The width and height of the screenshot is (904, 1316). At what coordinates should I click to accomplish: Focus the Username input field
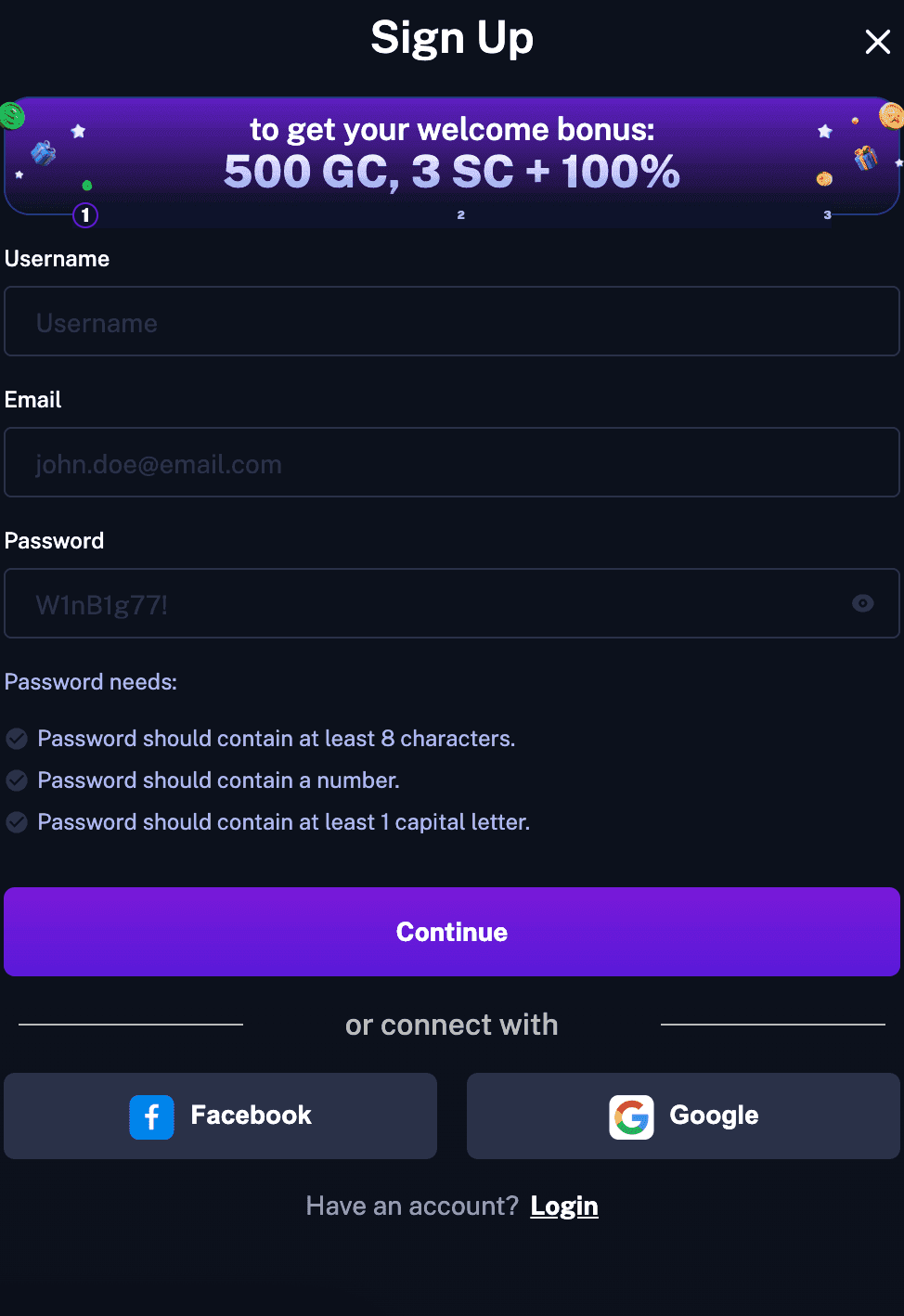coord(452,321)
